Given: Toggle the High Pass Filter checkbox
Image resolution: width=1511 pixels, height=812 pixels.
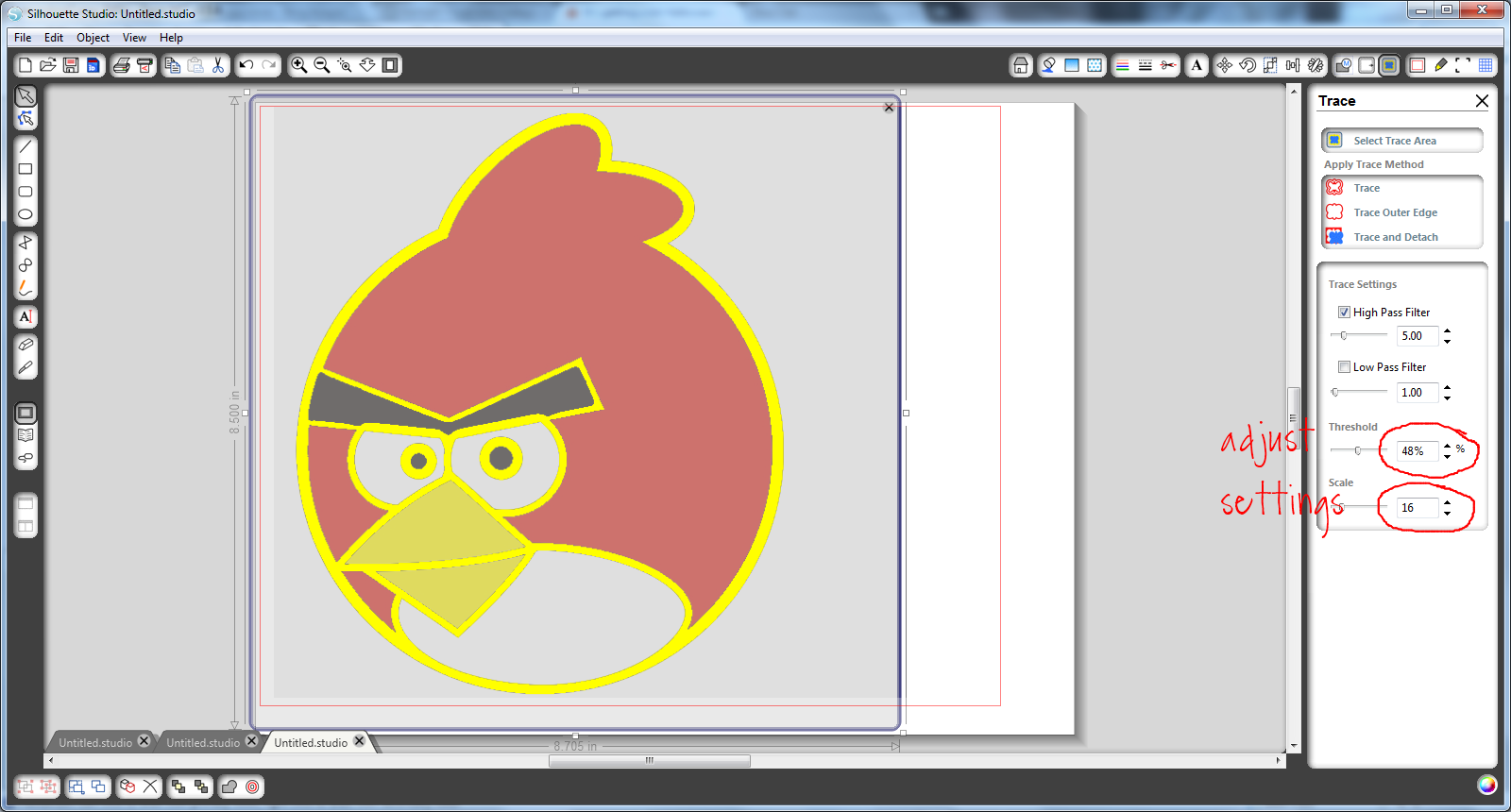Looking at the screenshot, I should 1344,313.
